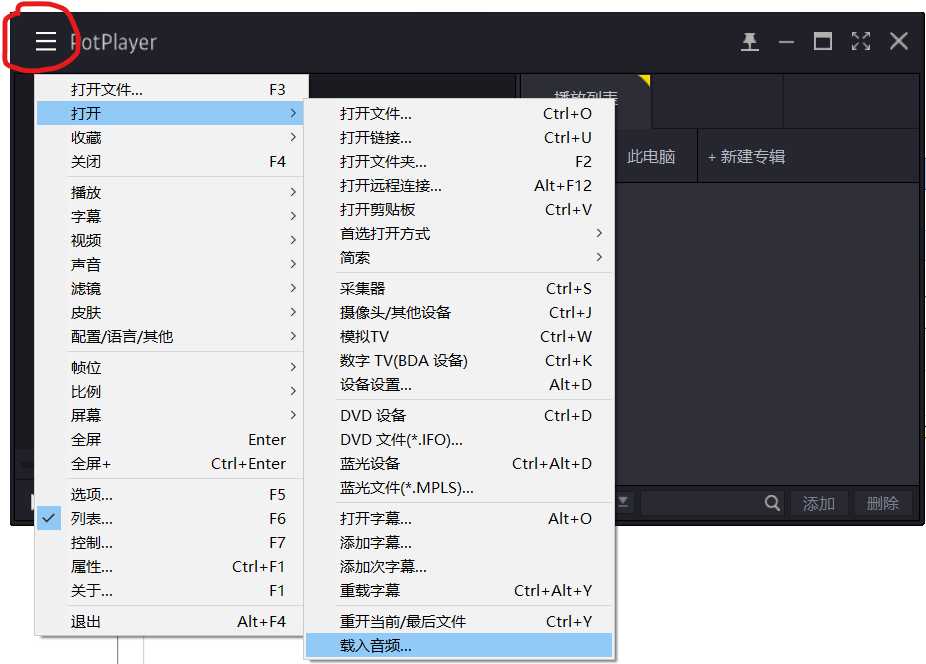Choose 数字 TV(BDA 设备) Ctrl+K
926x664 pixels.
coord(459,360)
